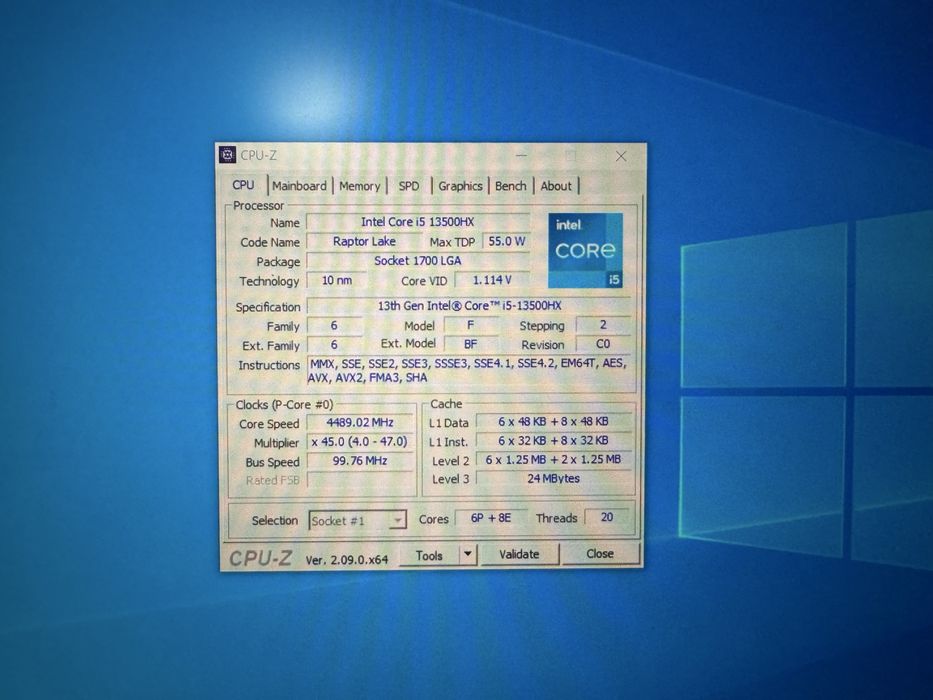Open the Tools dropdown arrow

[x=468, y=555]
